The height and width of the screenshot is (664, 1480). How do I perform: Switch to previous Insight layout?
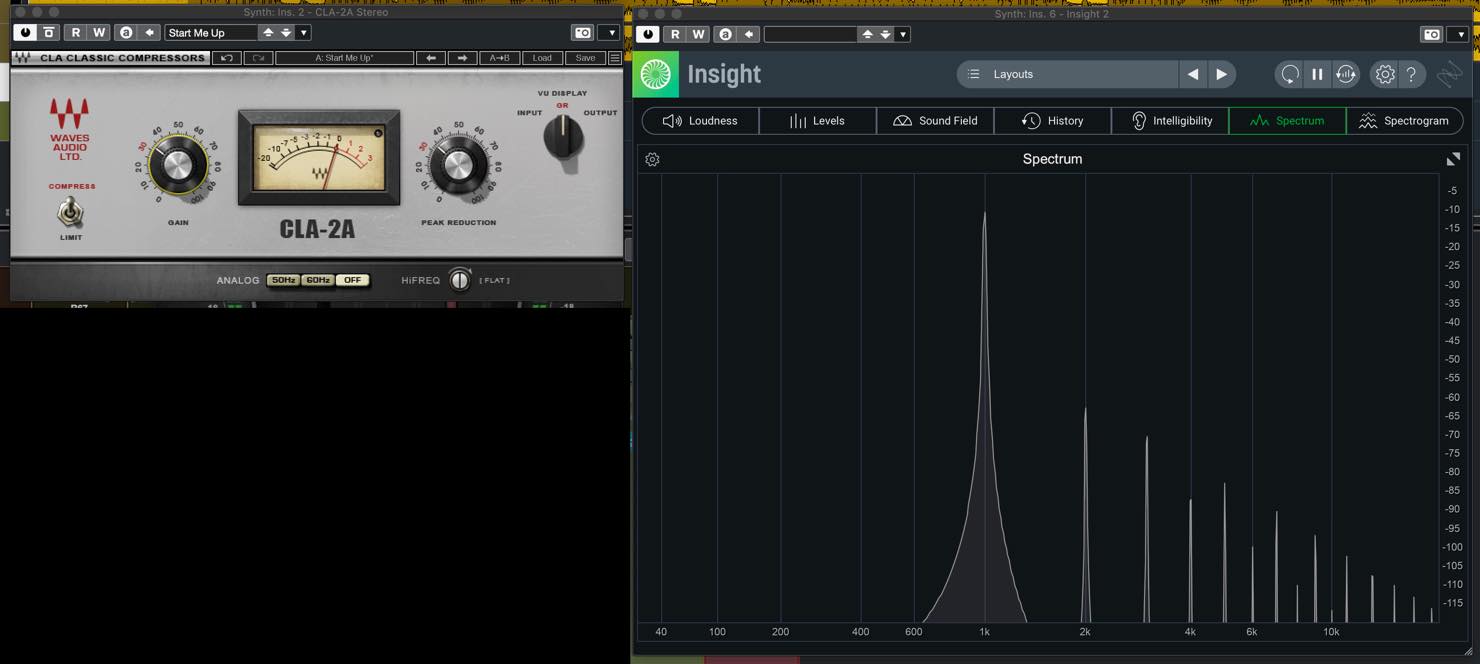pyautogui.click(x=1193, y=74)
